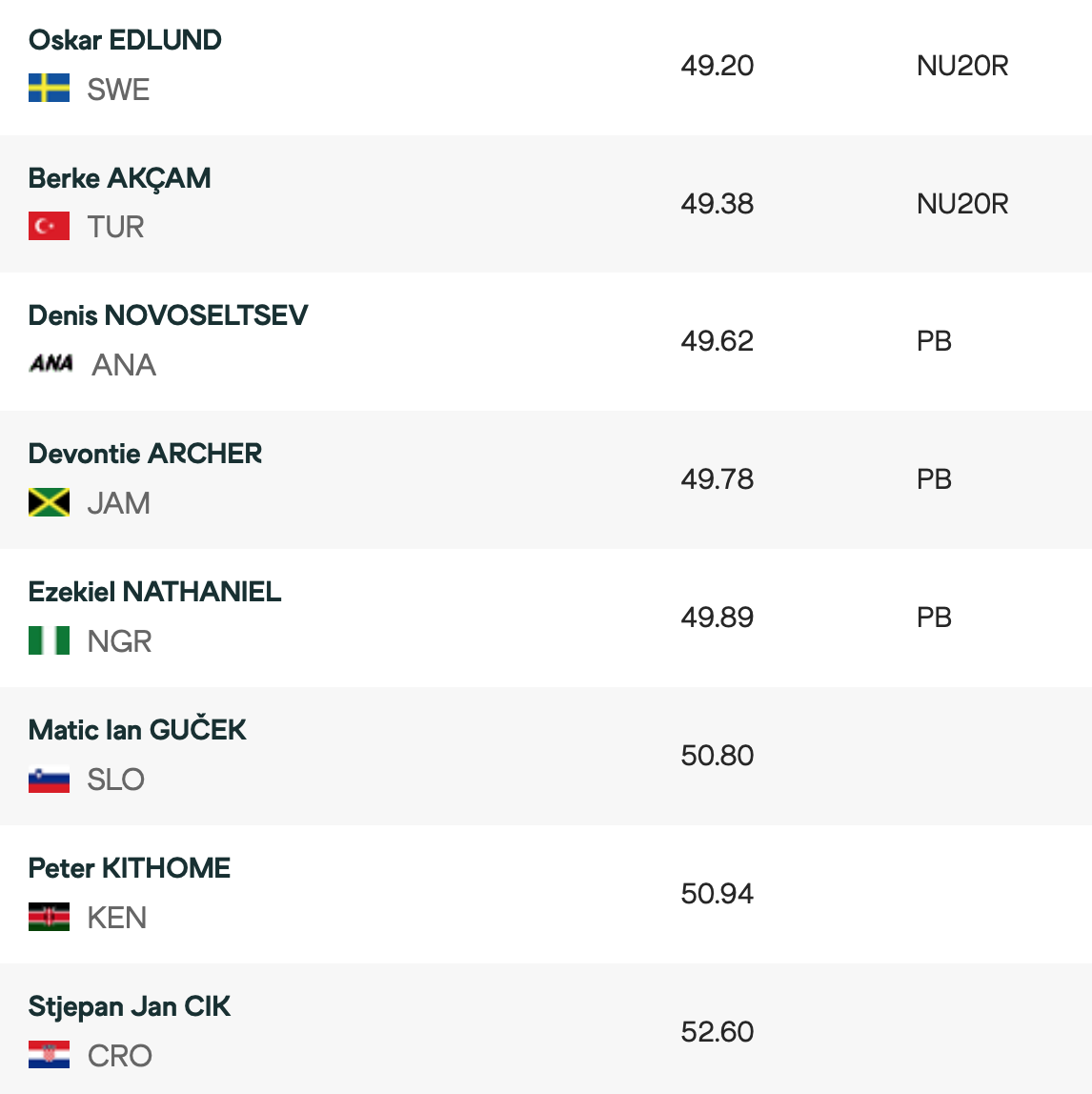This screenshot has height=1094, width=1092.
Task: Select Ezekiel NATHANIEL name link
Action: [155, 592]
